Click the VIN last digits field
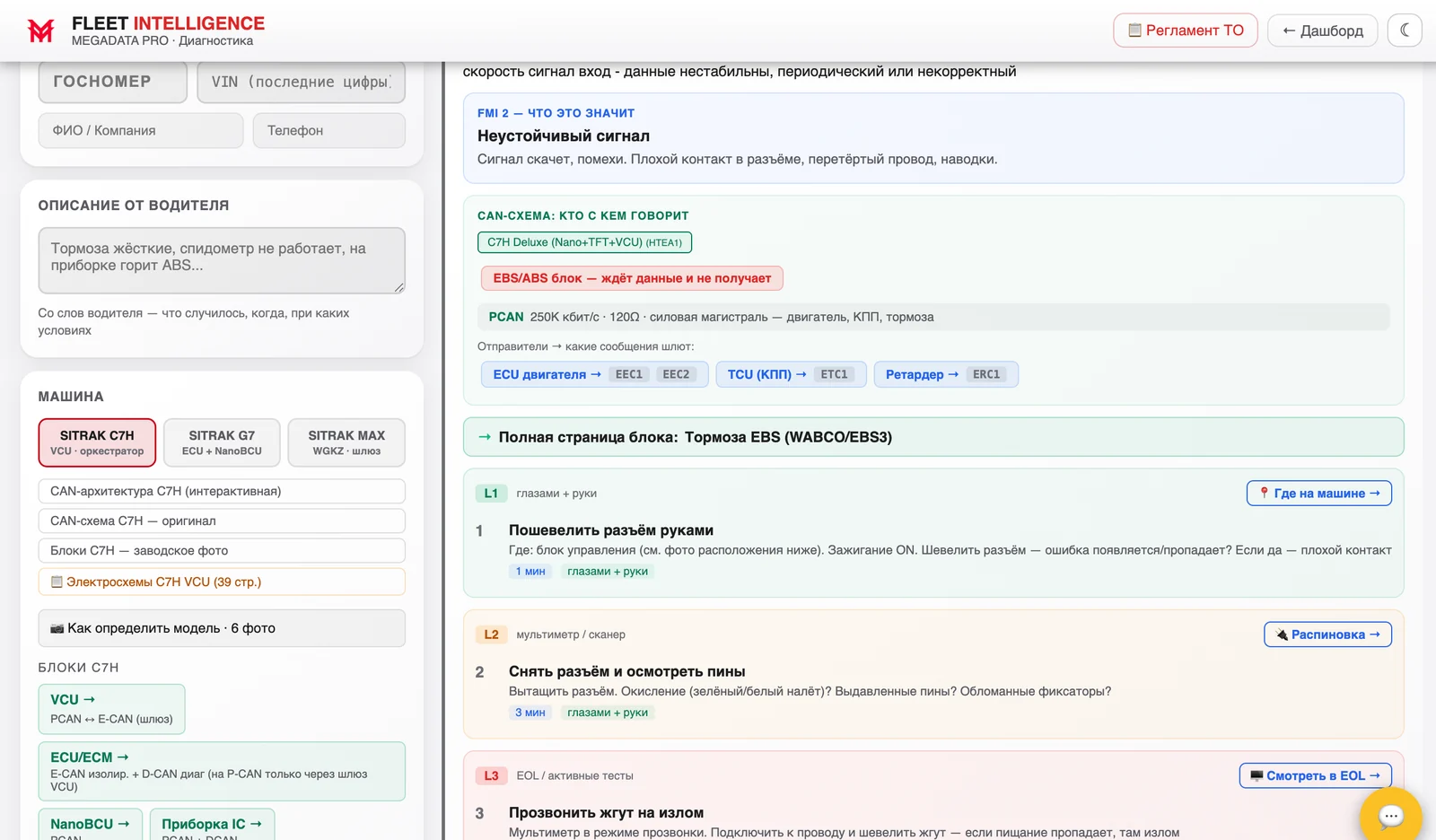The height and width of the screenshot is (840, 1436). coord(302,82)
